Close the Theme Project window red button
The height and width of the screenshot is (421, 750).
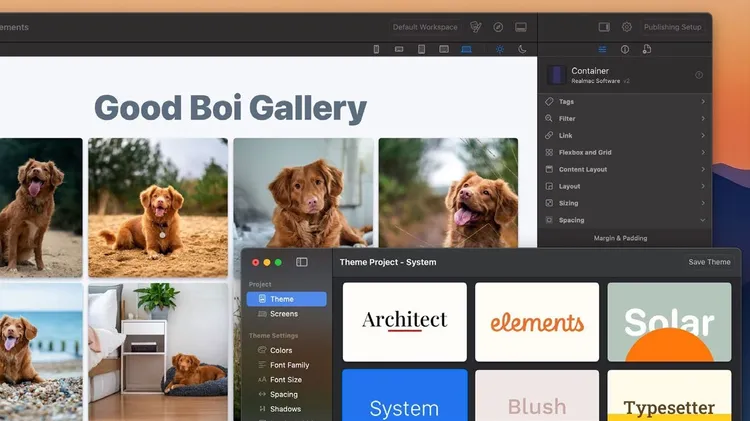(255, 262)
